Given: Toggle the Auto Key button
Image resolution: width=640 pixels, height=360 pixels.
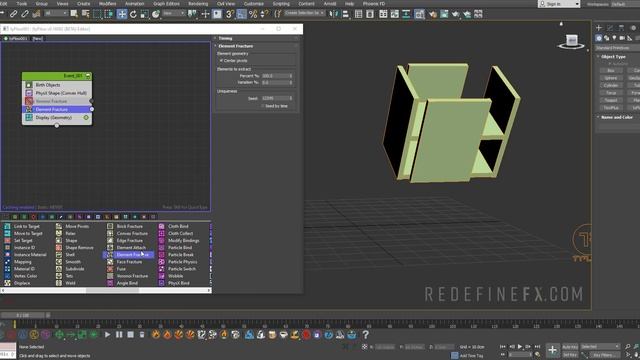Looking at the screenshot, I should 570,347.
